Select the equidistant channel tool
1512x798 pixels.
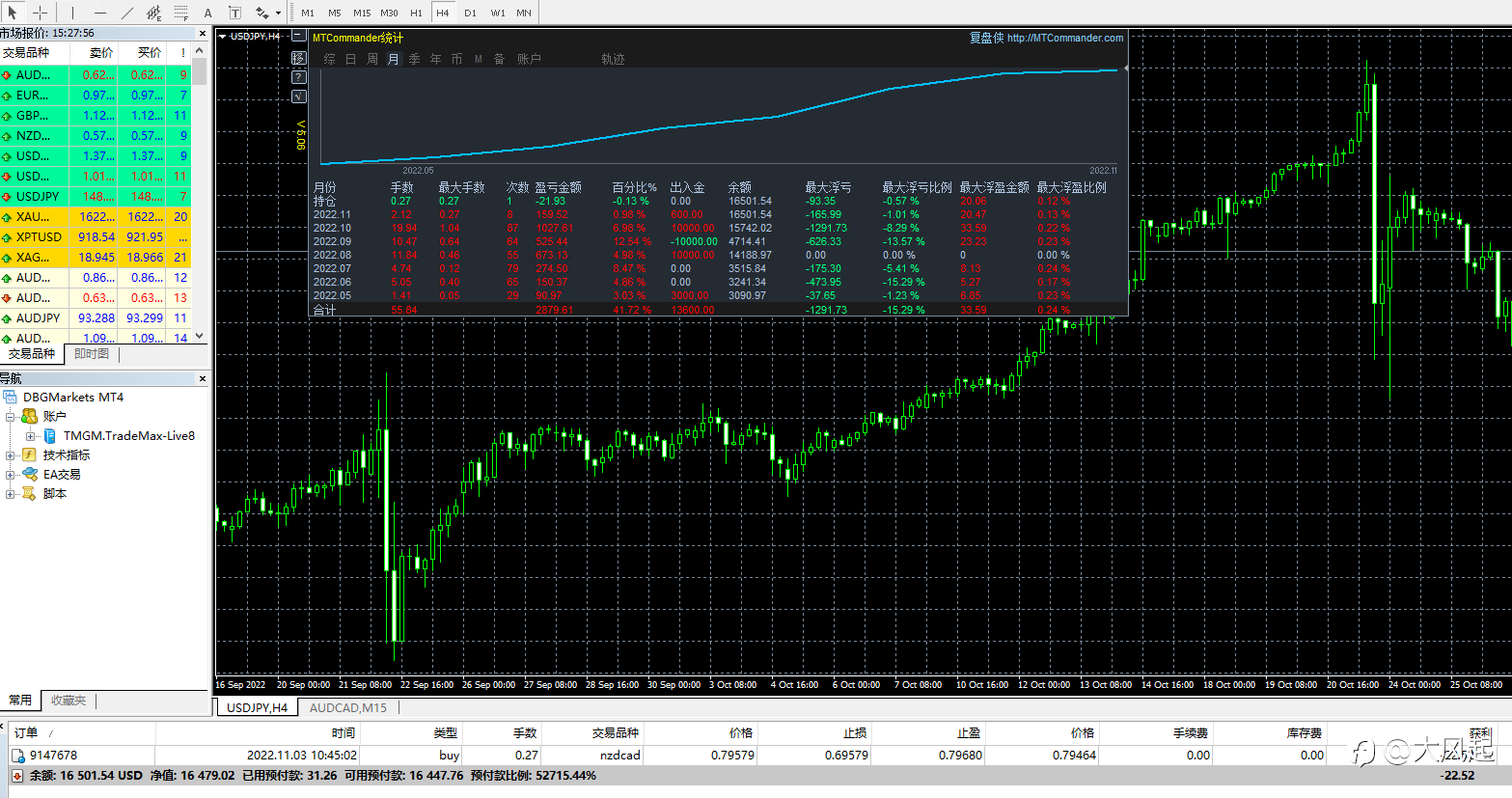pyautogui.click(x=154, y=13)
